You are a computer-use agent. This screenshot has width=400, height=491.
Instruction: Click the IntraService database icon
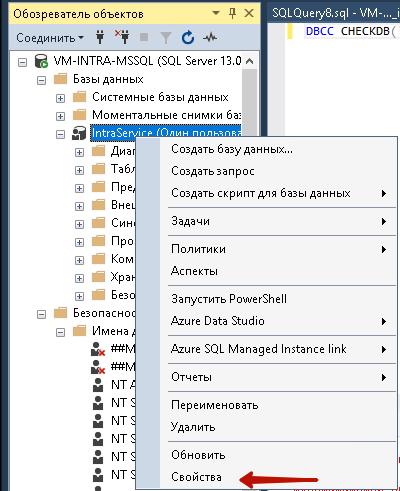pyautogui.click(x=79, y=134)
